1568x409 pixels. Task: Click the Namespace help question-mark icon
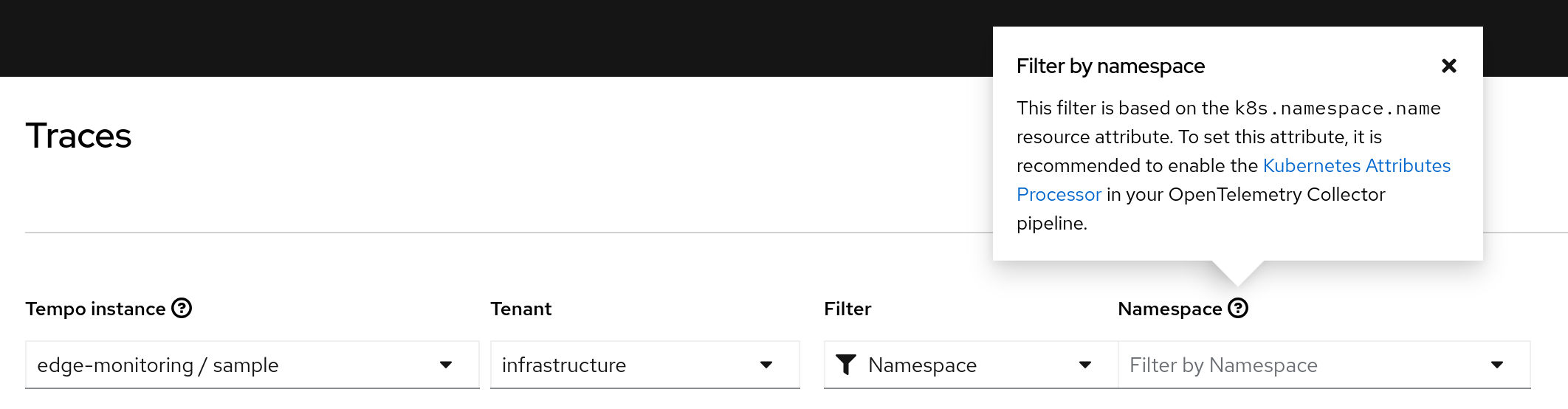(x=1238, y=308)
